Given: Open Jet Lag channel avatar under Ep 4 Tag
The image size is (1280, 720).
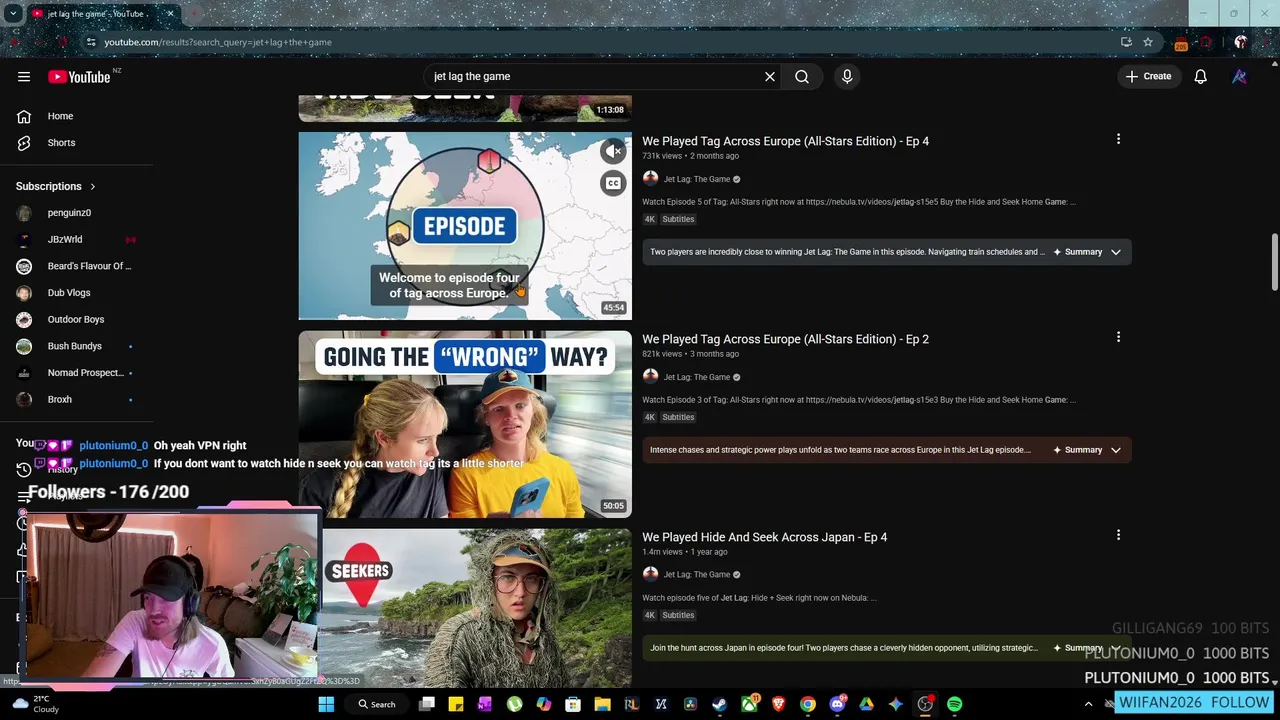Looking at the screenshot, I should point(650,179).
